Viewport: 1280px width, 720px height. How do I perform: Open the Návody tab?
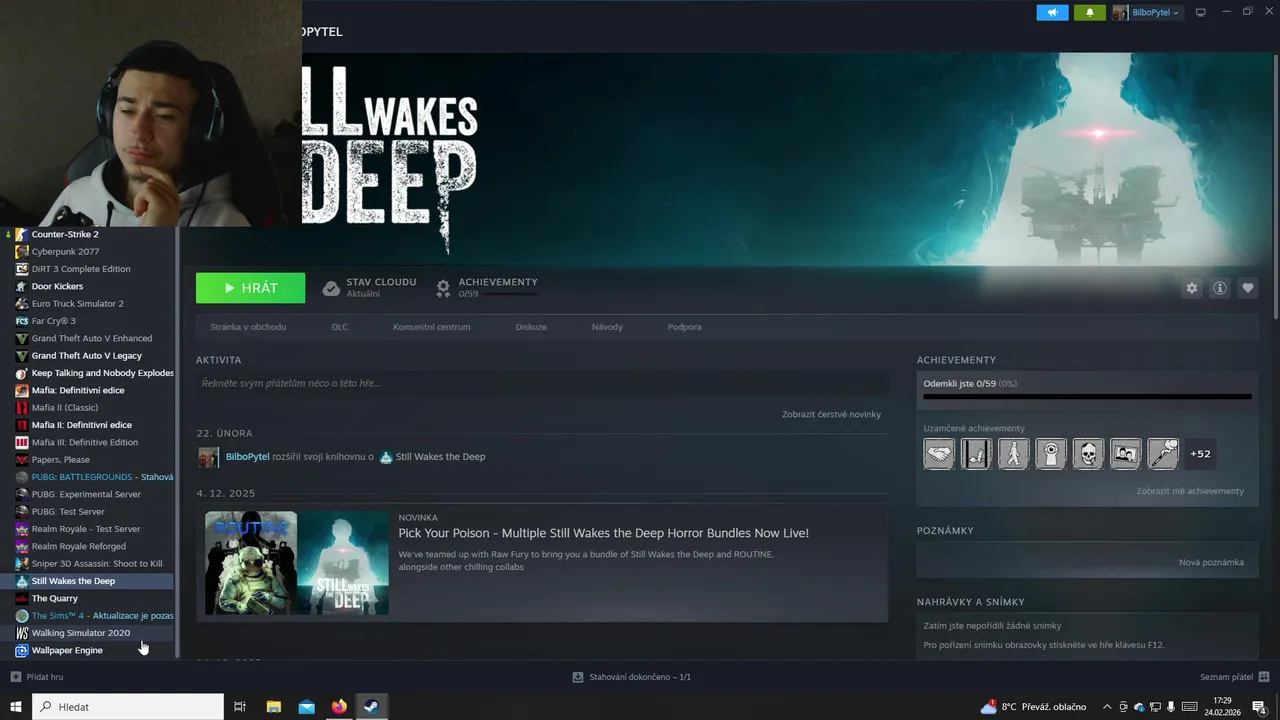[607, 327]
